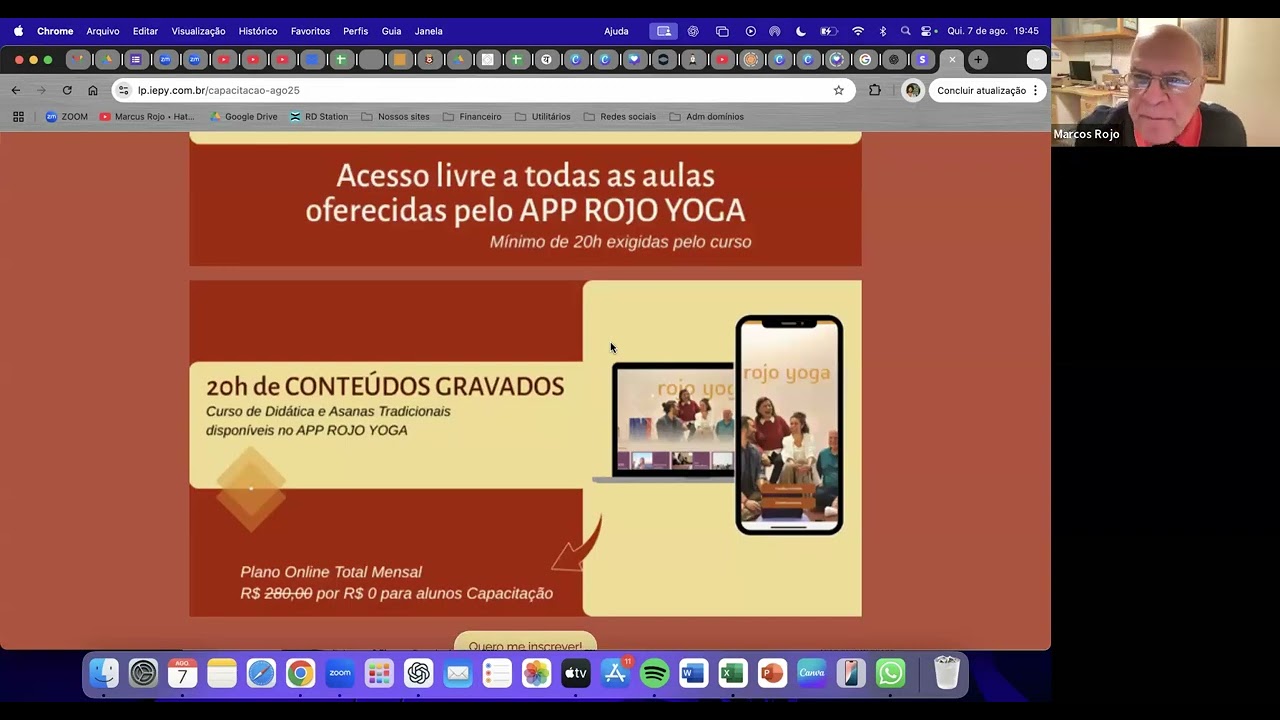Open RD Station bookmark

coord(319,117)
